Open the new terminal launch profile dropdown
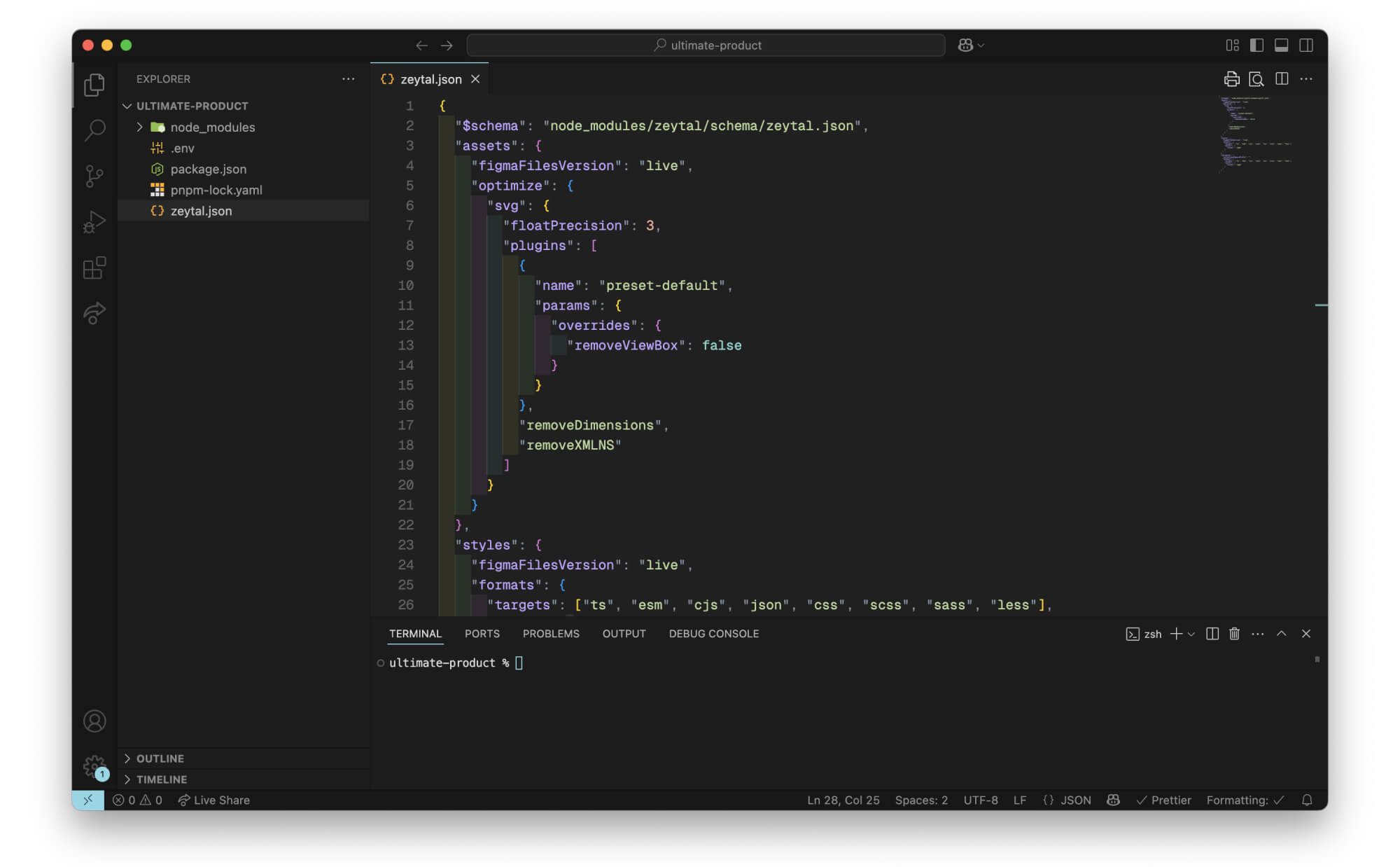The image size is (1400, 867). point(1191,634)
